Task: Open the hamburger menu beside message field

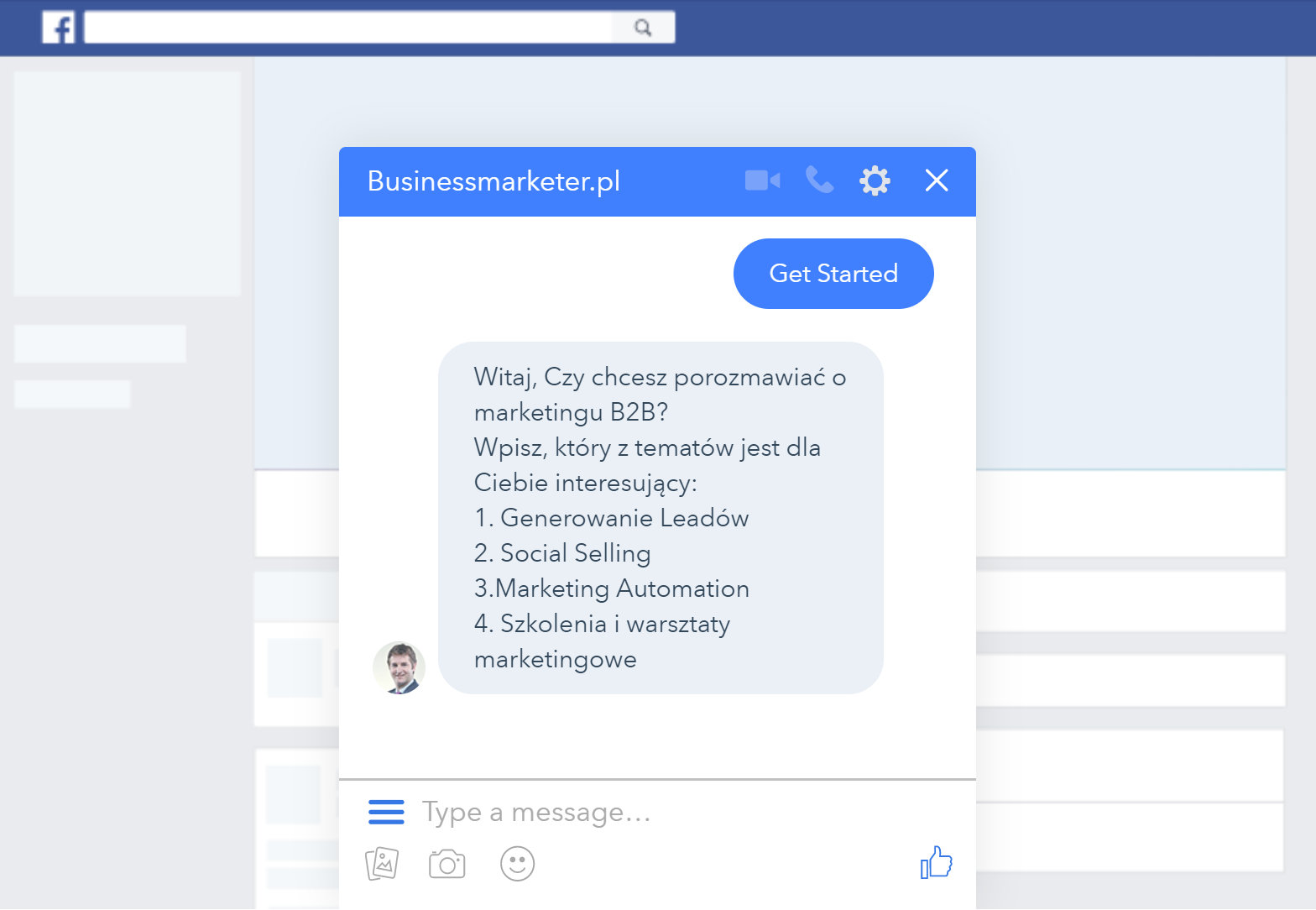Action: coord(386,813)
